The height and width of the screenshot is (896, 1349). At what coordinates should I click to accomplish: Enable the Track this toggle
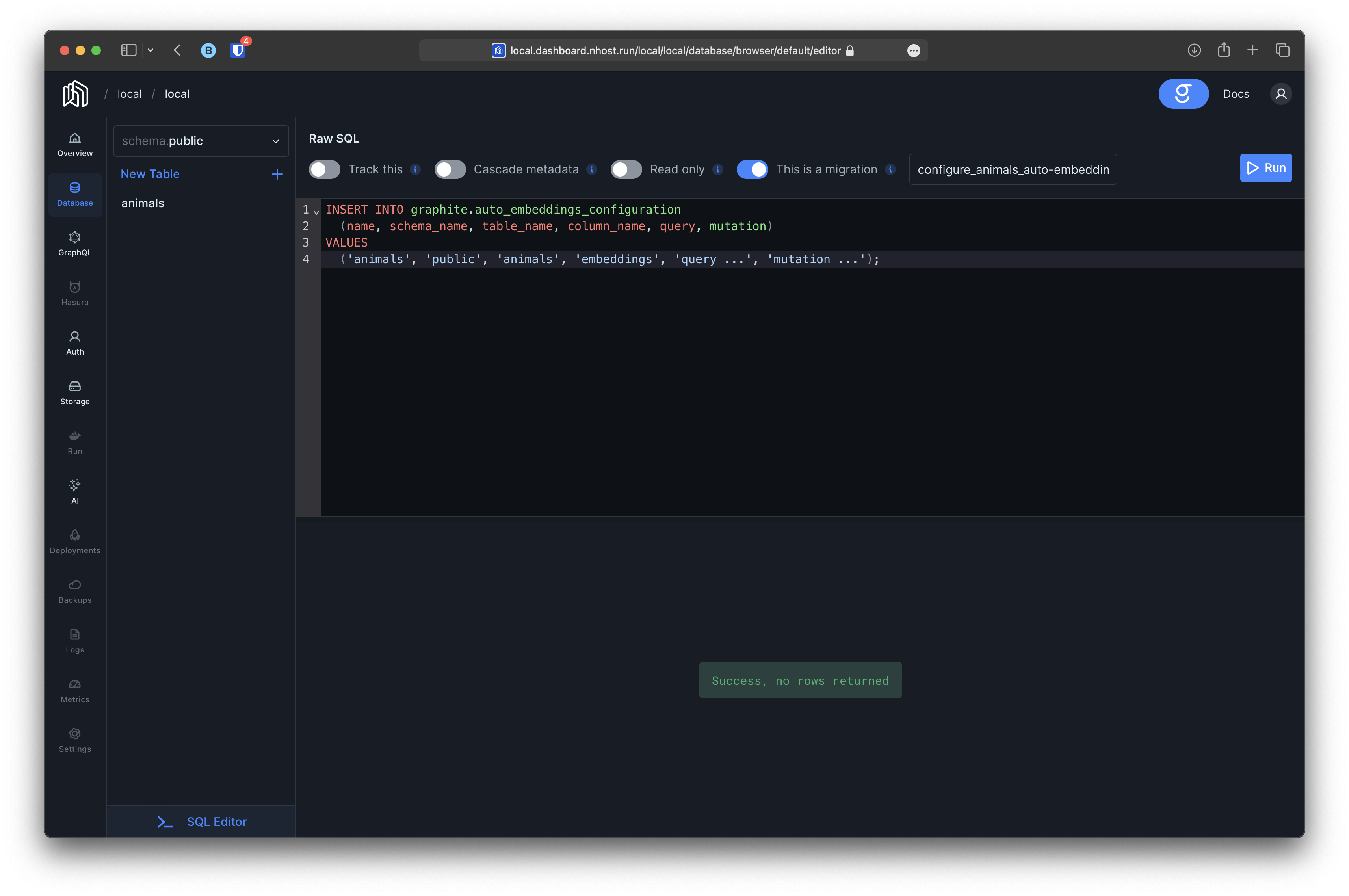pyautogui.click(x=325, y=170)
